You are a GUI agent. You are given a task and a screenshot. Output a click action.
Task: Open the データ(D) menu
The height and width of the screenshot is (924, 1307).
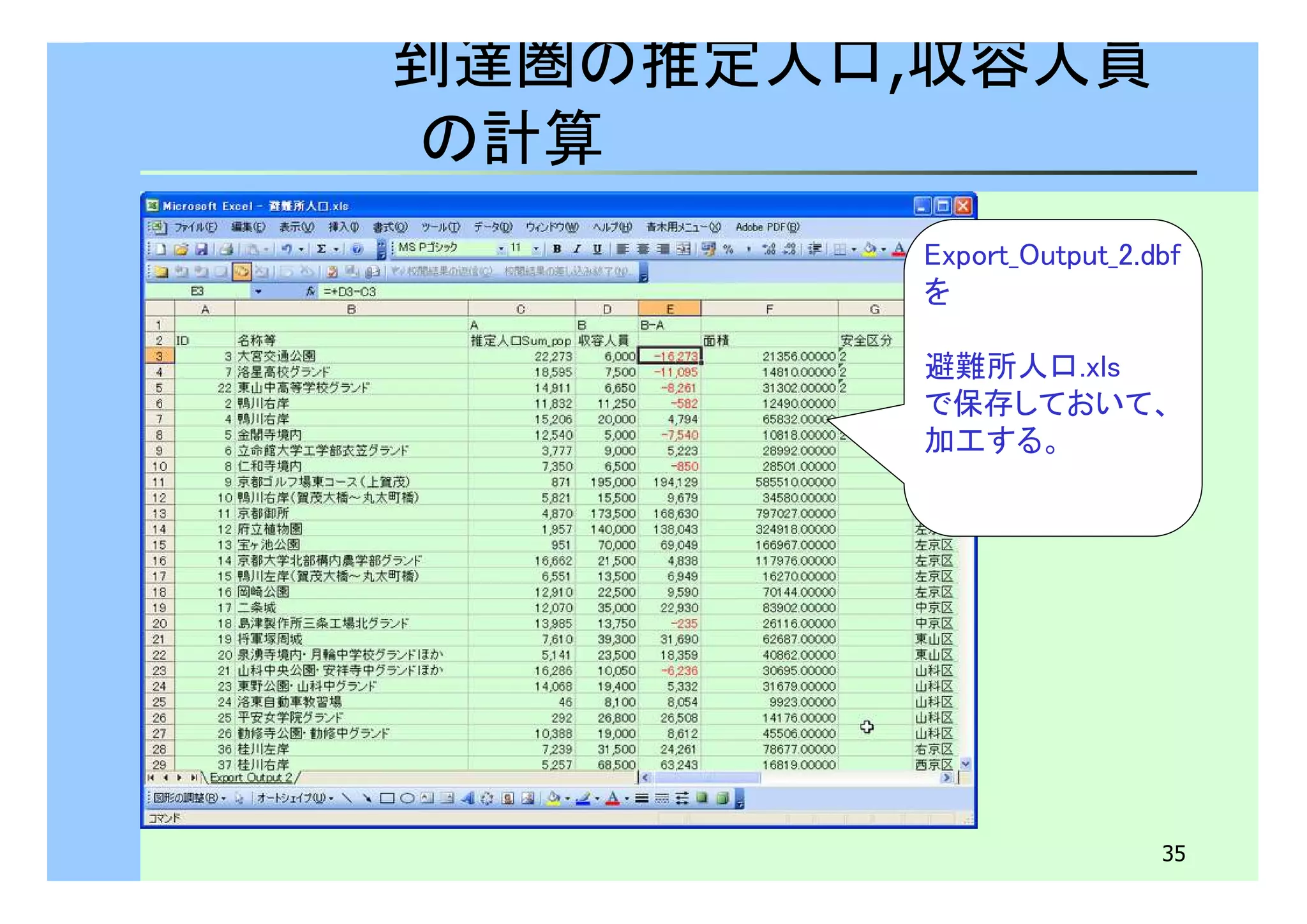coord(493,227)
